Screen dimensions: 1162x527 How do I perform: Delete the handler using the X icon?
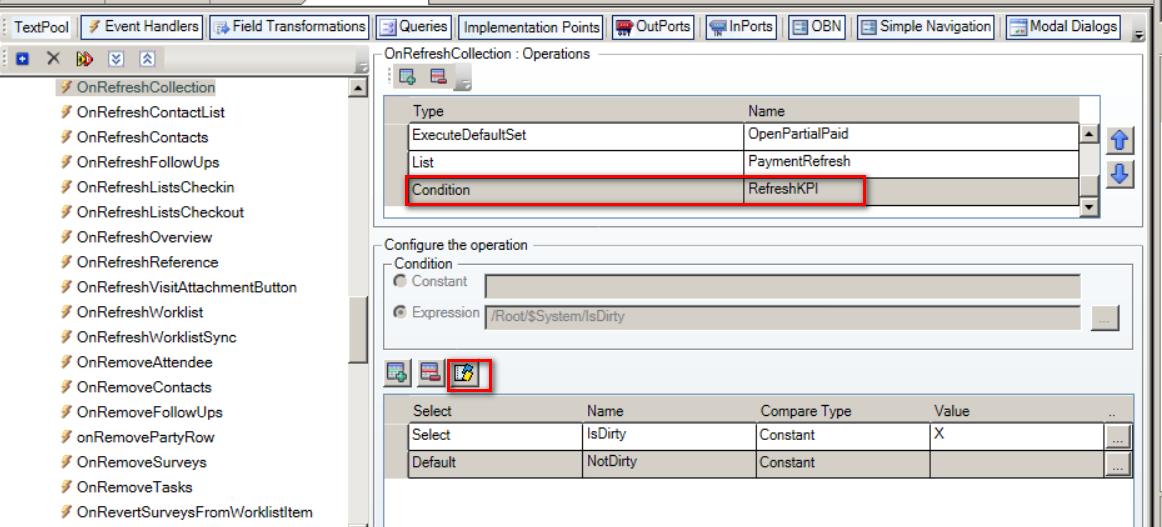click(53, 58)
